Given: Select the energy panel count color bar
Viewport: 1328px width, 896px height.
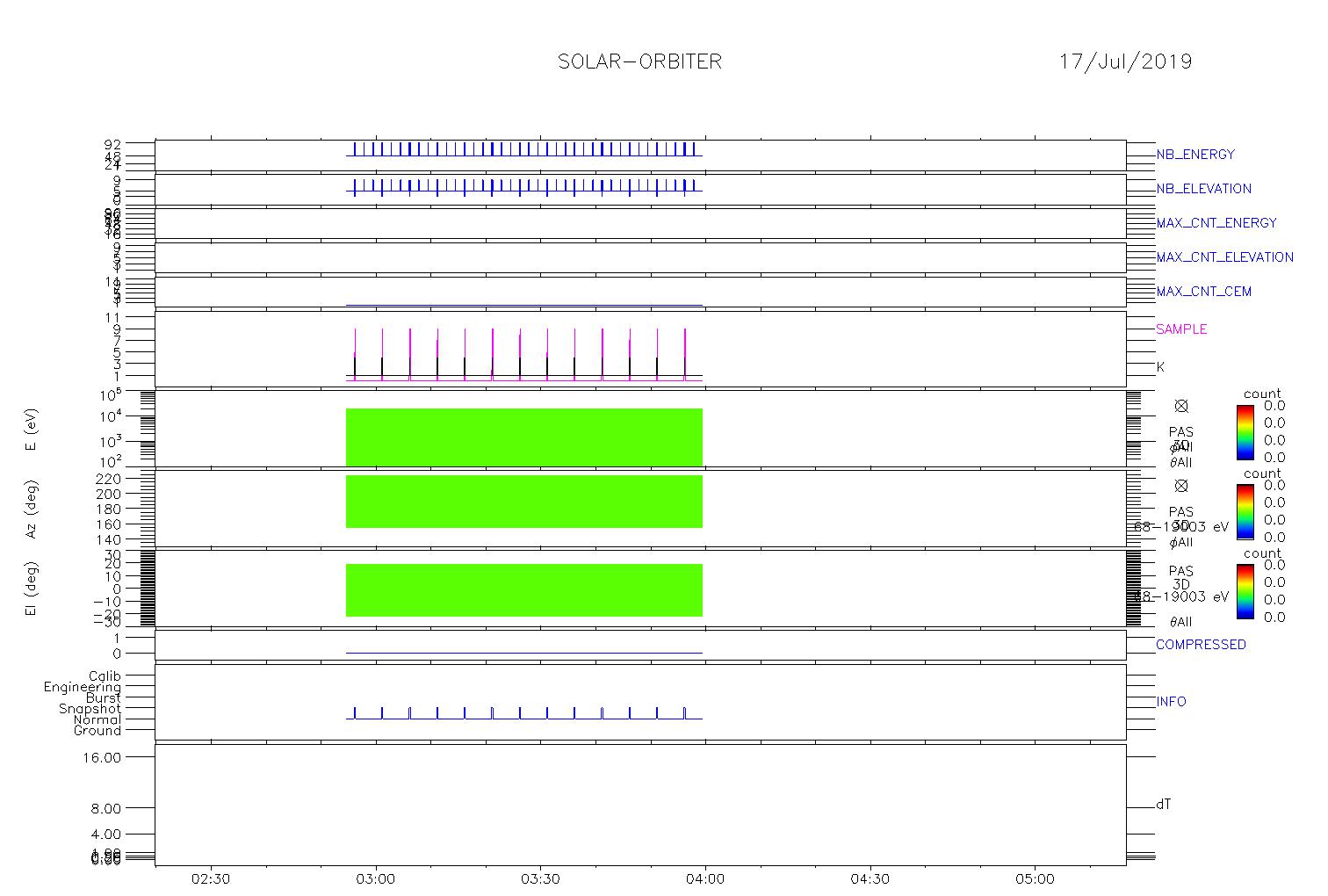Looking at the screenshot, I should pyautogui.click(x=1245, y=432).
